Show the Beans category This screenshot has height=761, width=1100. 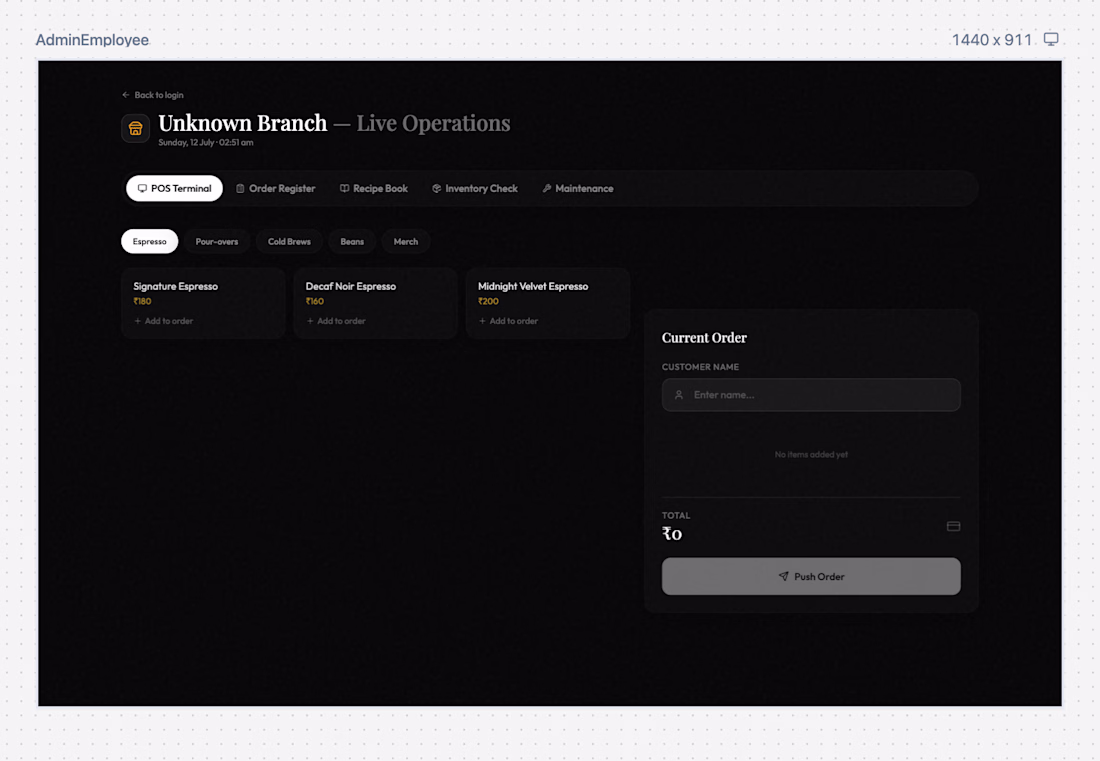[x=352, y=241]
